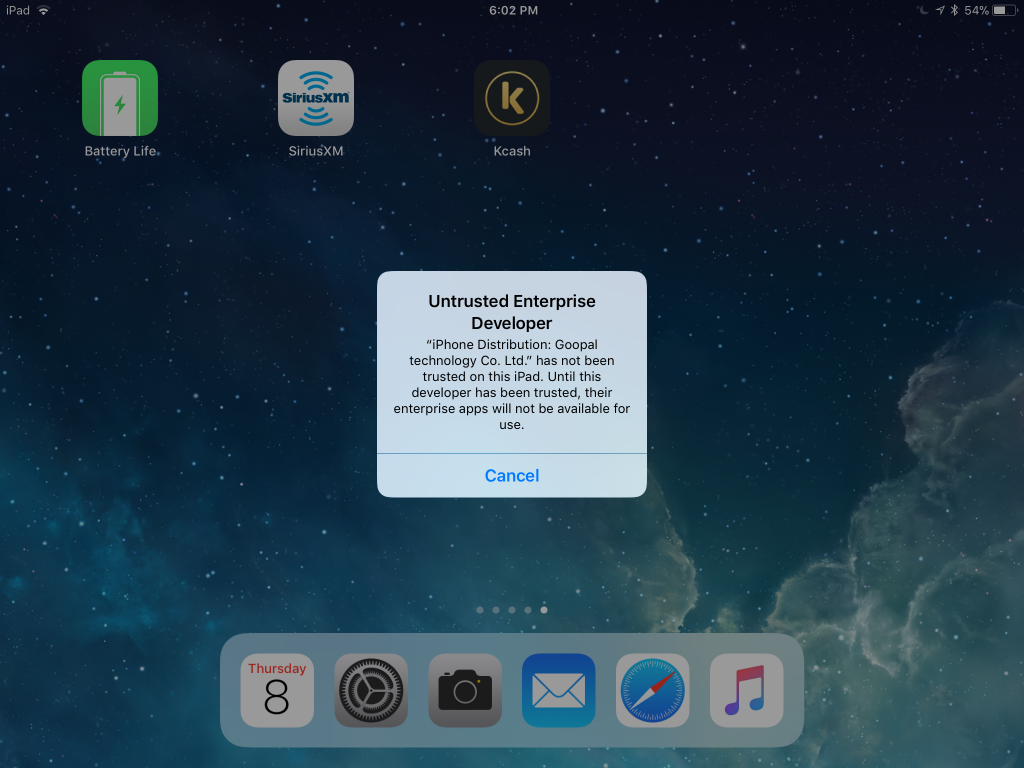The width and height of the screenshot is (1024, 768).
Task: Launch Safari browser from the dock
Action: [653, 690]
